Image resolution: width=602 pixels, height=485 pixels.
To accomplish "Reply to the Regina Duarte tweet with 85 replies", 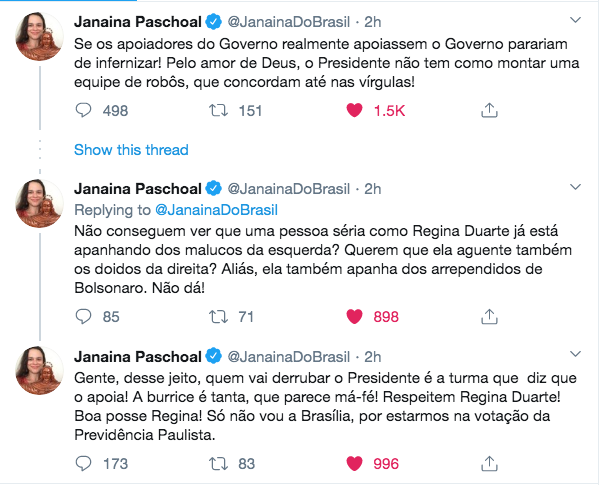I will [x=84, y=317].
